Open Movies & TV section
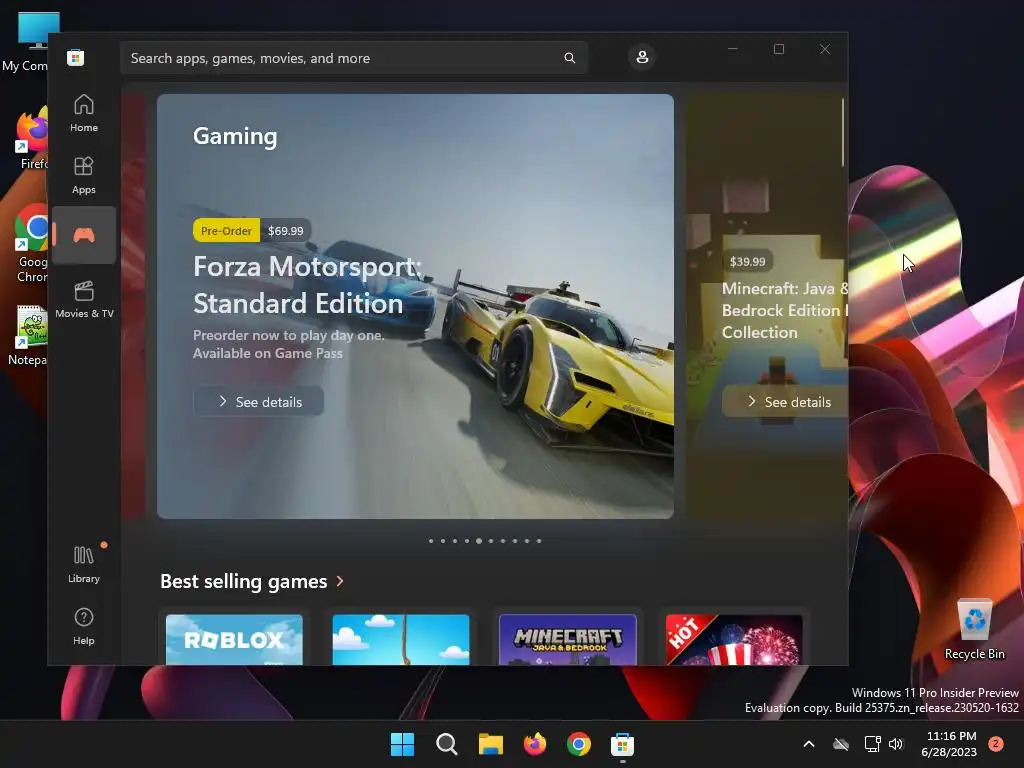The height and width of the screenshot is (768, 1024). tap(84, 299)
